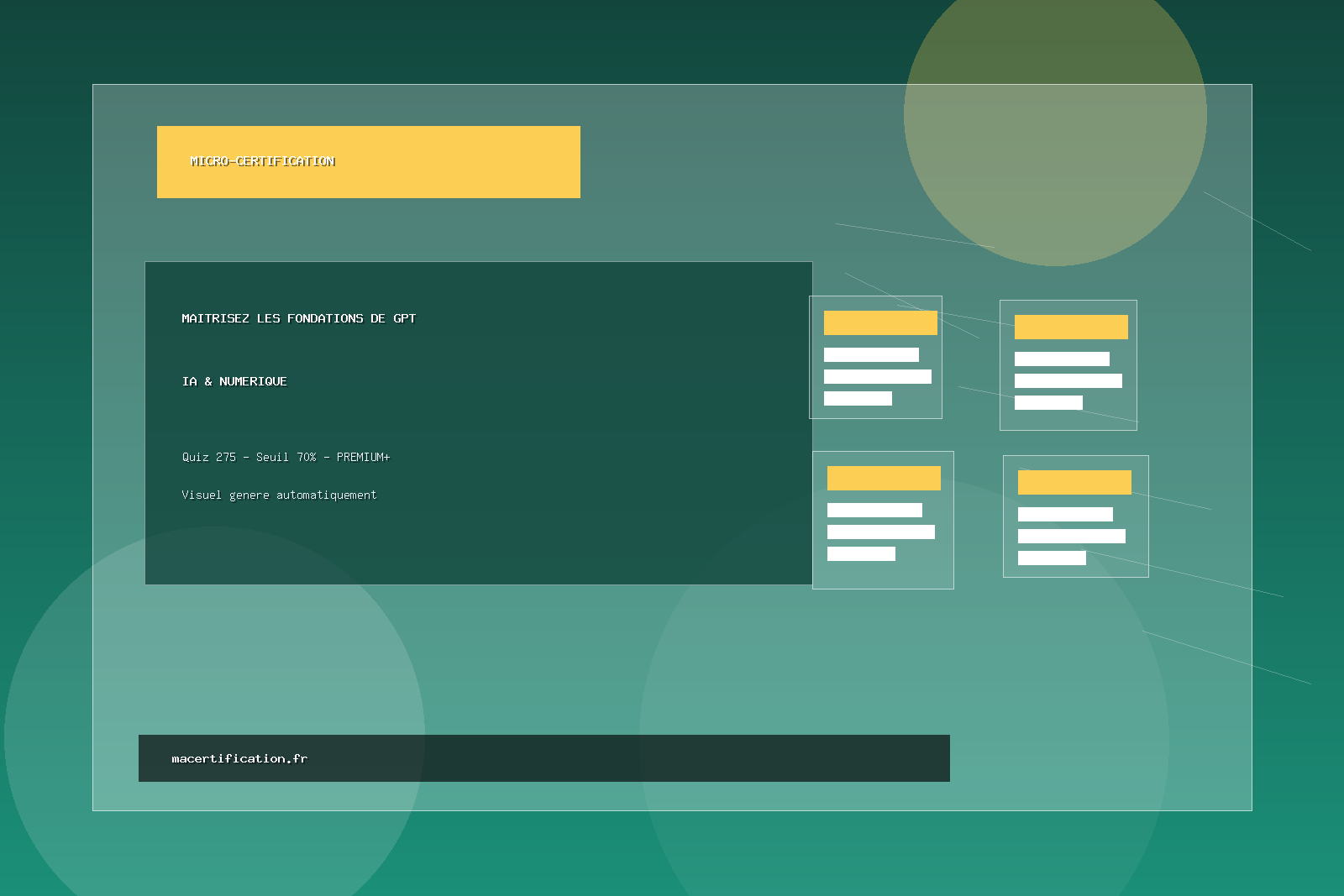Select middle white bar in upper-right card

(x=1068, y=380)
